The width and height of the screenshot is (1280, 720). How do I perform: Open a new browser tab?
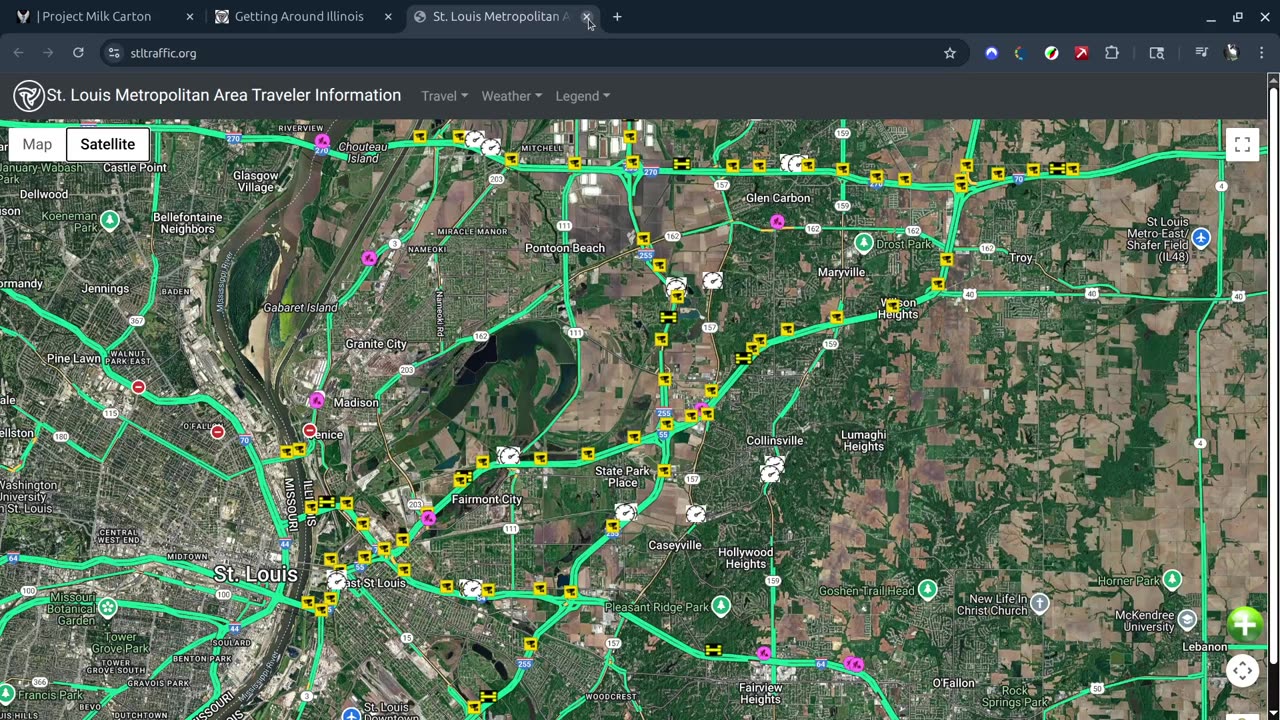(x=617, y=17)
